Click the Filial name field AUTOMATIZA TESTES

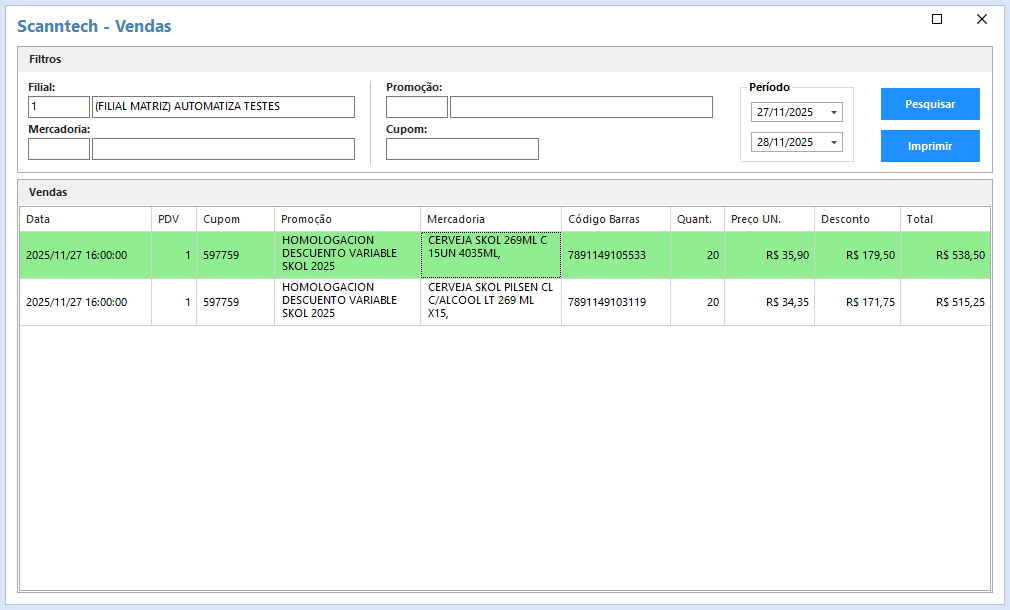pyautogui.click(x=223, y=107)
